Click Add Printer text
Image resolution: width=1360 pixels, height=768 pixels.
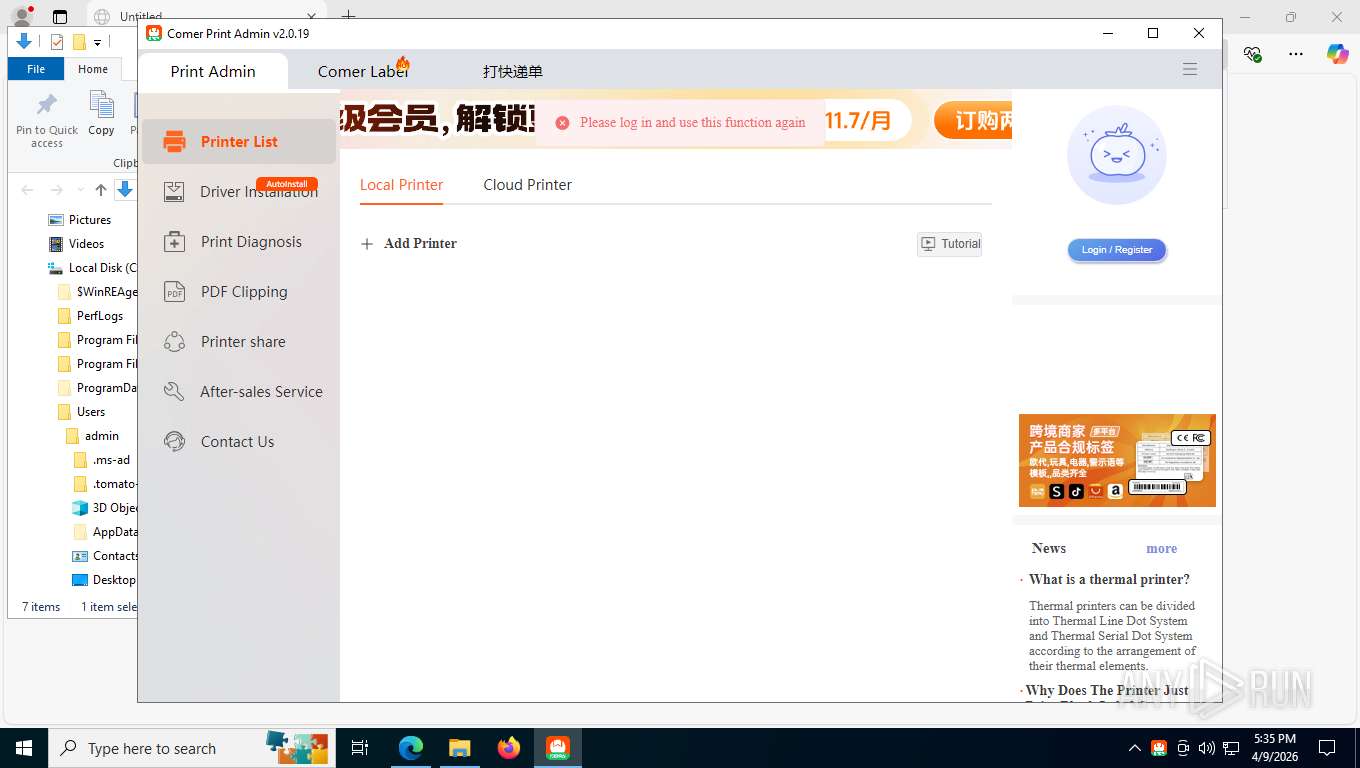(x=420, y=244)
